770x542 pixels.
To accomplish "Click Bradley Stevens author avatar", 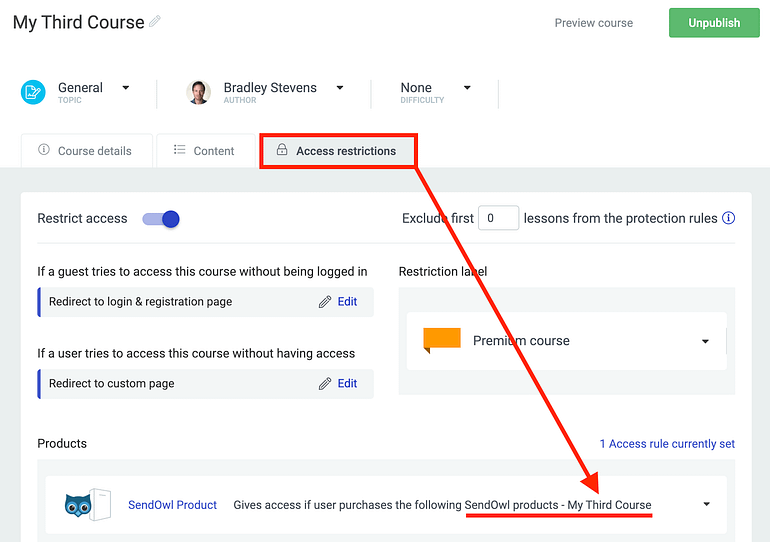I will [x=198, y=92].
